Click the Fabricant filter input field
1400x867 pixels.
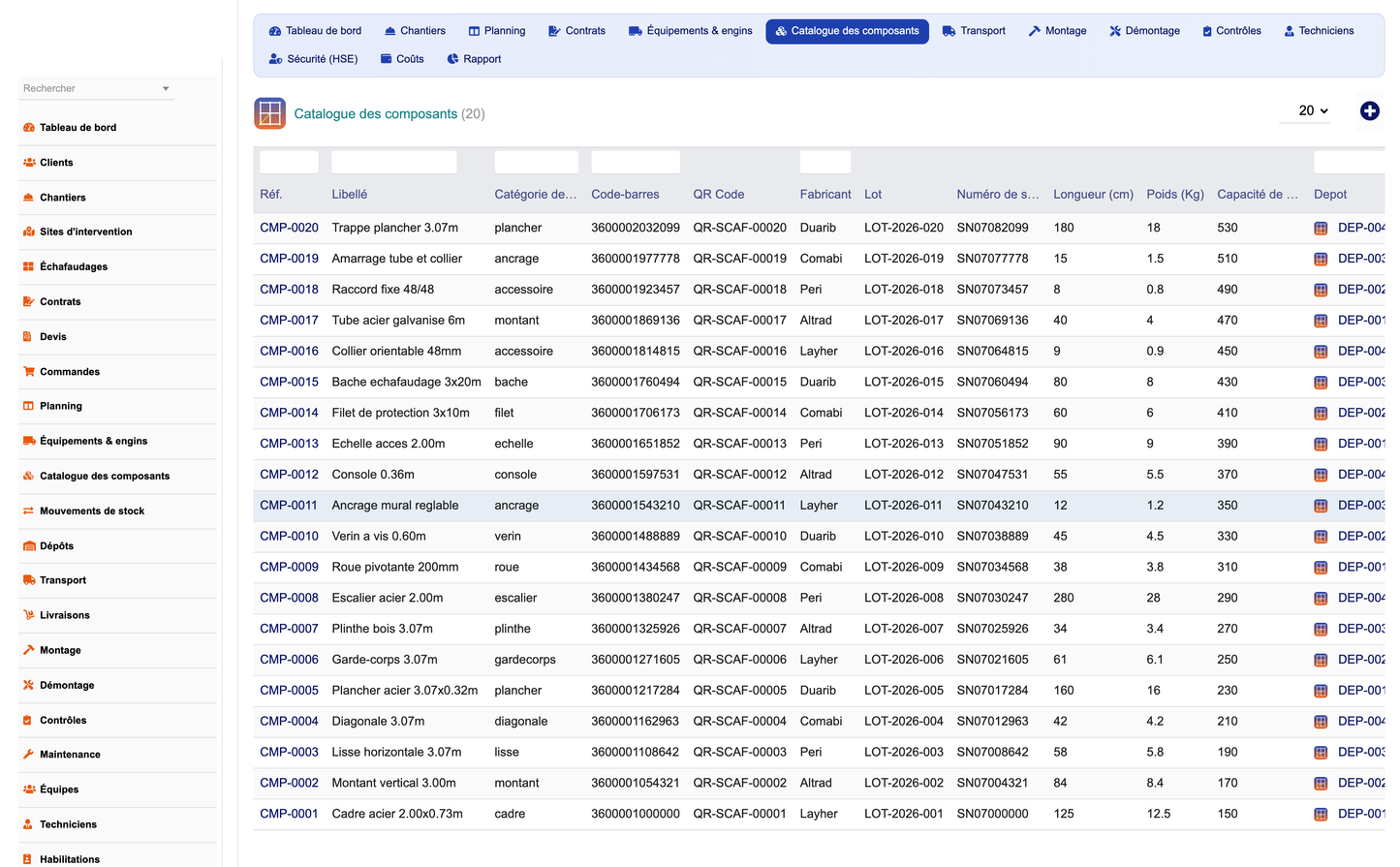click(x=825, y=162)
